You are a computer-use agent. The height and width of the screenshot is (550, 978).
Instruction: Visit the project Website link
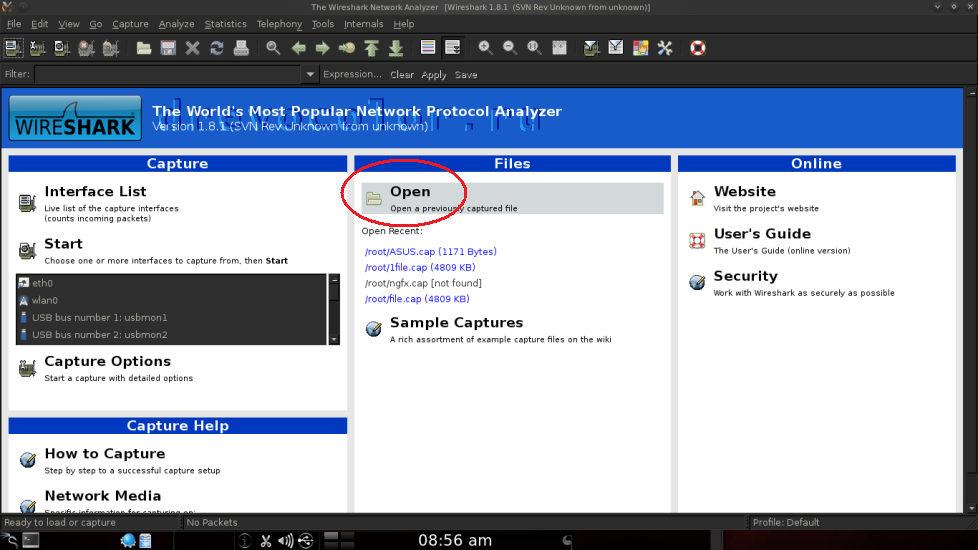(x=745, y=191)
